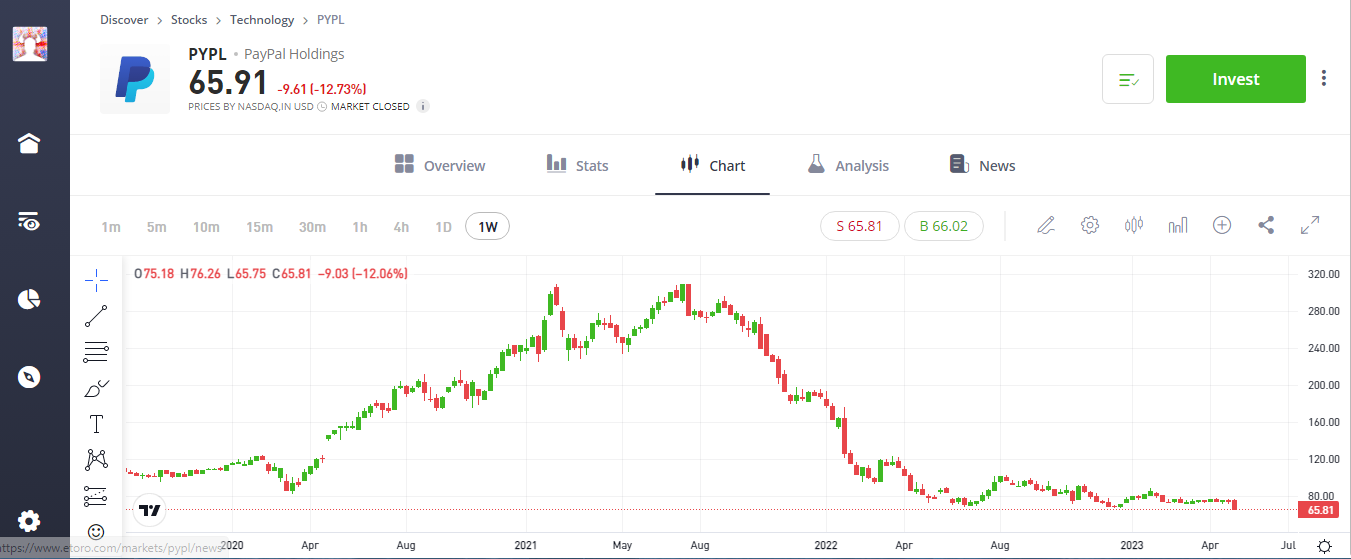Add PYPL to watchlist button
1351x559 pixels.
(x=1128, y=79)
